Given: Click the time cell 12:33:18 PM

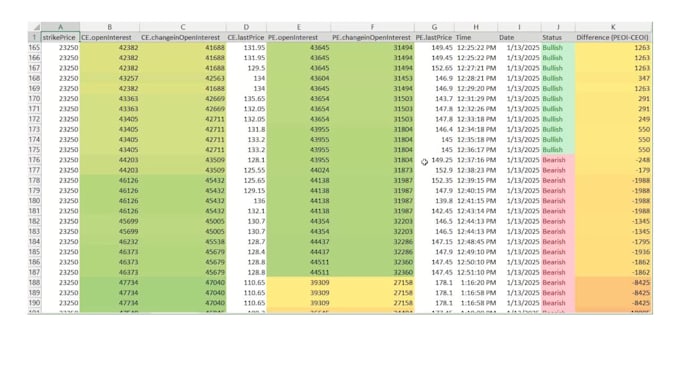Looking at the screenshot, I should coord(476,119).
